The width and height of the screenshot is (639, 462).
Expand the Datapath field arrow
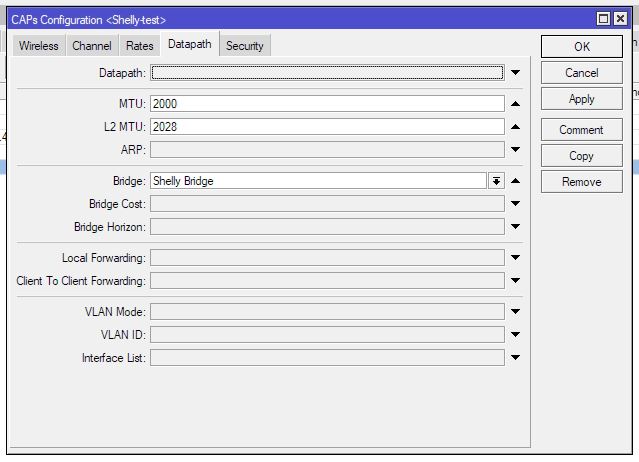point(515,73)
